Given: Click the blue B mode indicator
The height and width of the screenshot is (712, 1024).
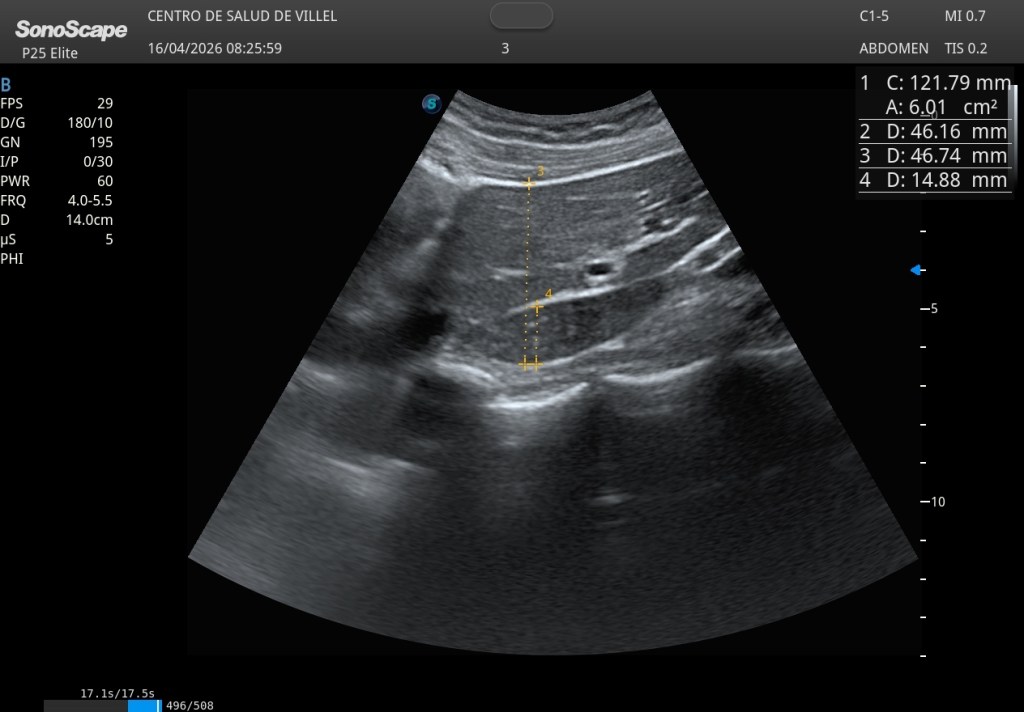Looking at the screenshot, I should (6, 85).
